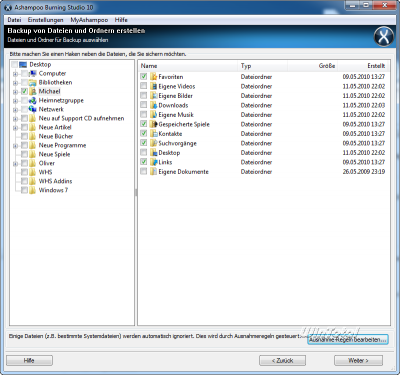This screenshot has width=400, height=375.
Task: Click the Hilfe button at bottom
Action: coord(29,361)
